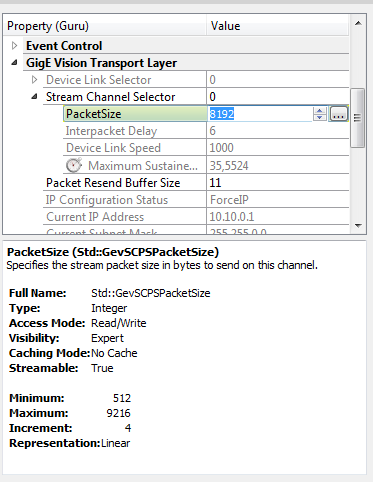The height and width of the screenshot is (482, 373).
Task: Click the scrollbar up arrow
Action: pyautogui.click(x=358, y=23)
